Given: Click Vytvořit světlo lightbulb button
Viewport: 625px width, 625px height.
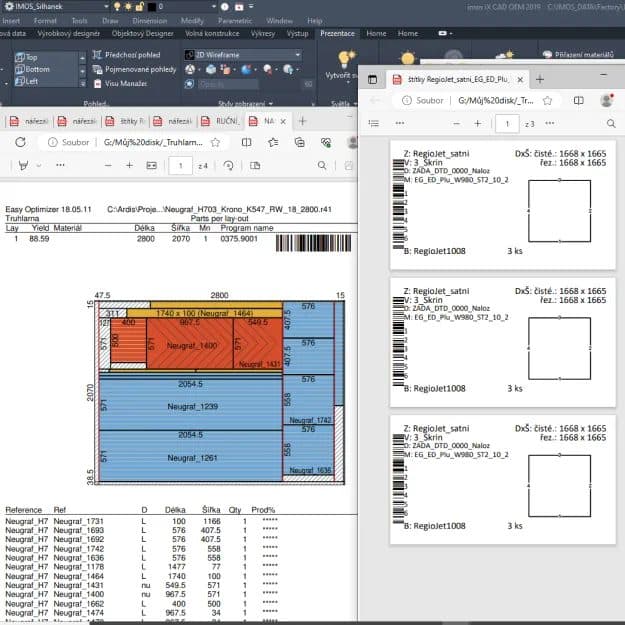Looking at the screenshot, I should pos(345,60).
